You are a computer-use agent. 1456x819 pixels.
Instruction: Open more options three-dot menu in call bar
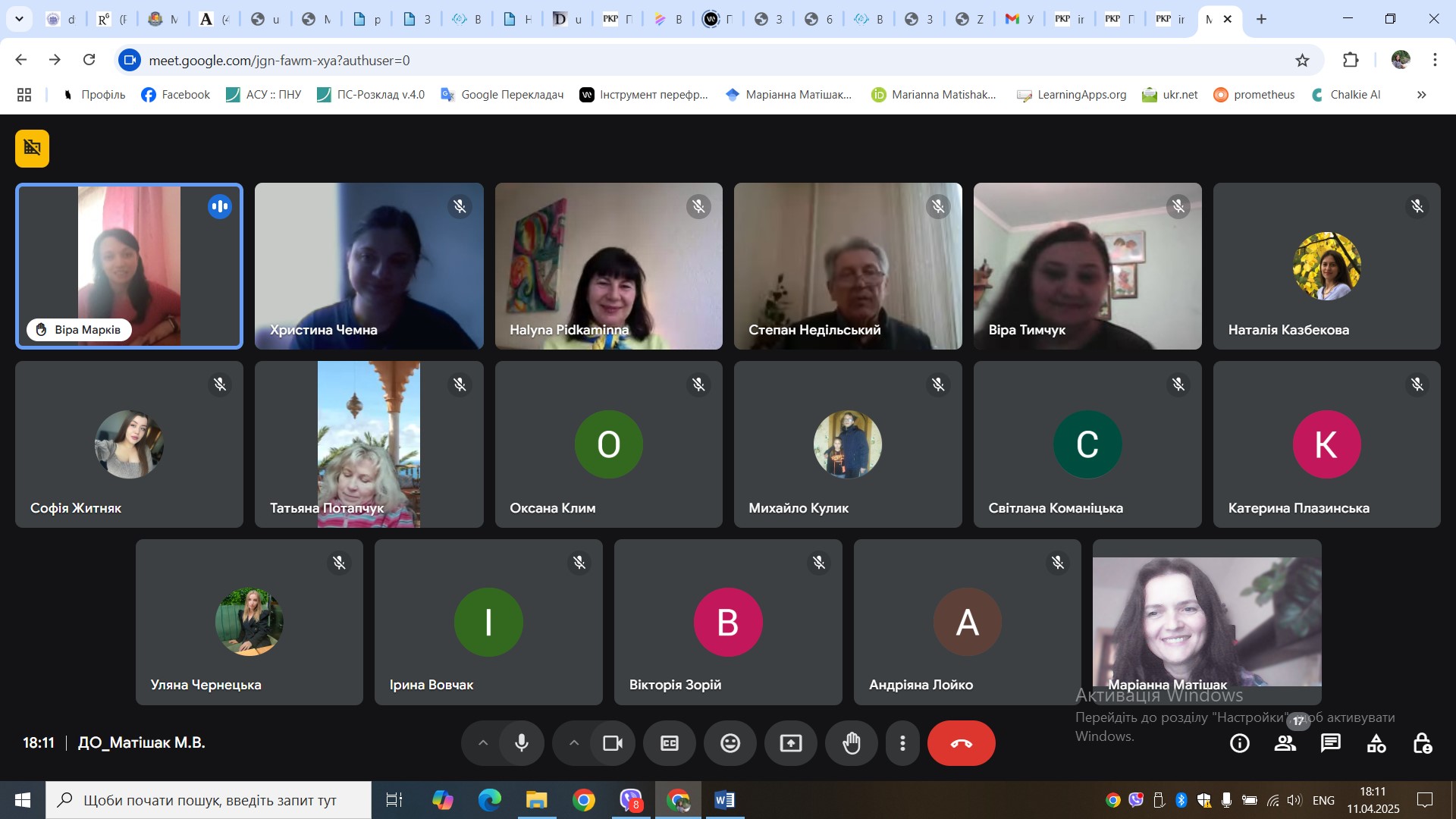902,743
